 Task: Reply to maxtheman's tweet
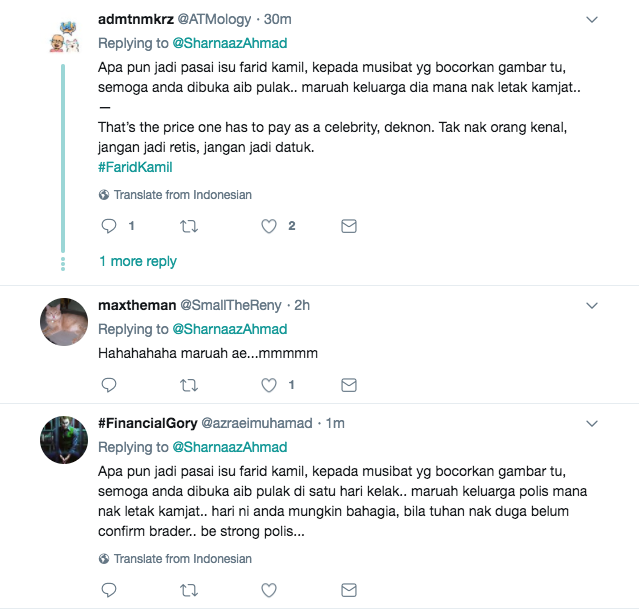click(x=110, y=385)
